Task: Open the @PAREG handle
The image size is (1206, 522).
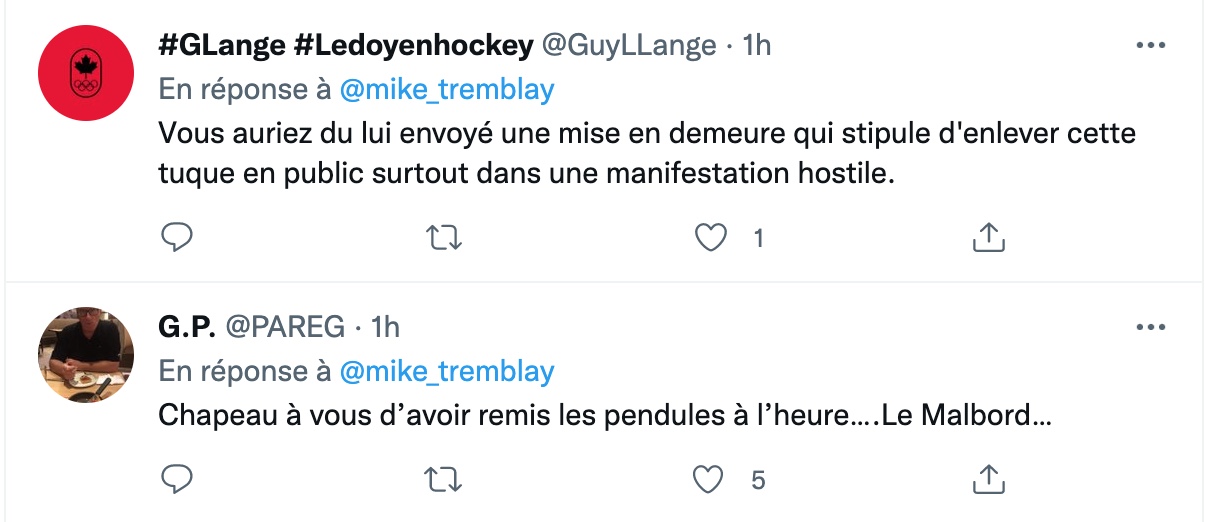Action: 285,326
